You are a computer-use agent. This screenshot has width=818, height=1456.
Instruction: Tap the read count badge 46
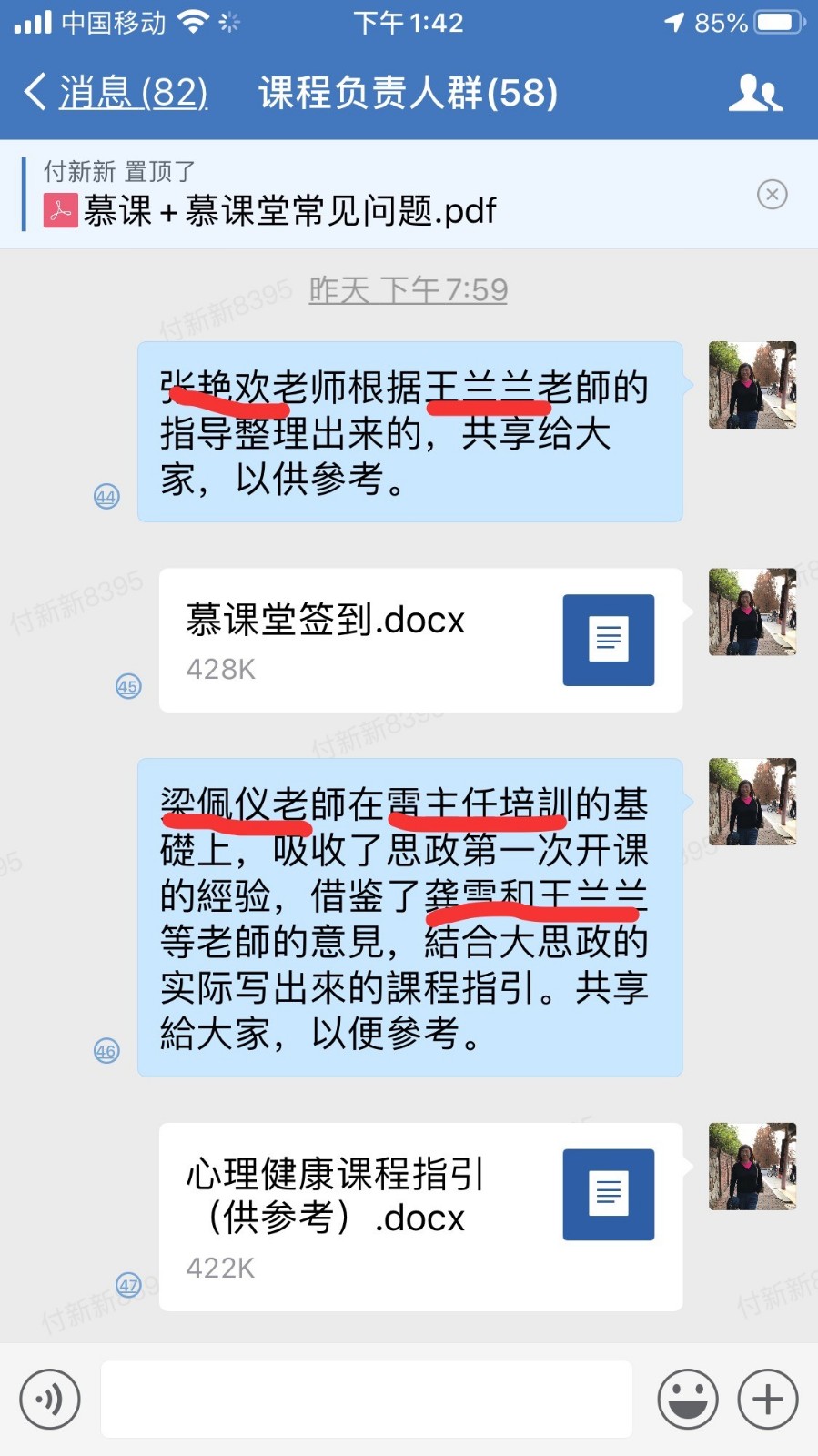pyautogui.click(x=106, y=1050)
